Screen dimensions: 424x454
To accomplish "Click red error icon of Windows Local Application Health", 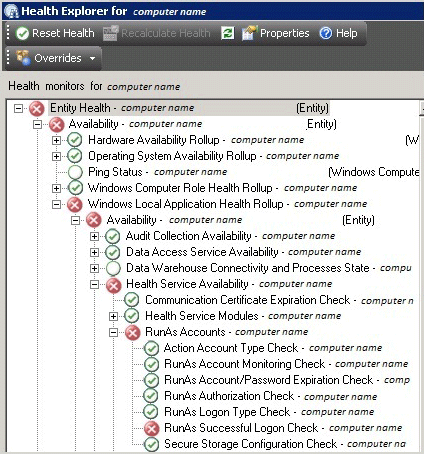I will (75, 204).
